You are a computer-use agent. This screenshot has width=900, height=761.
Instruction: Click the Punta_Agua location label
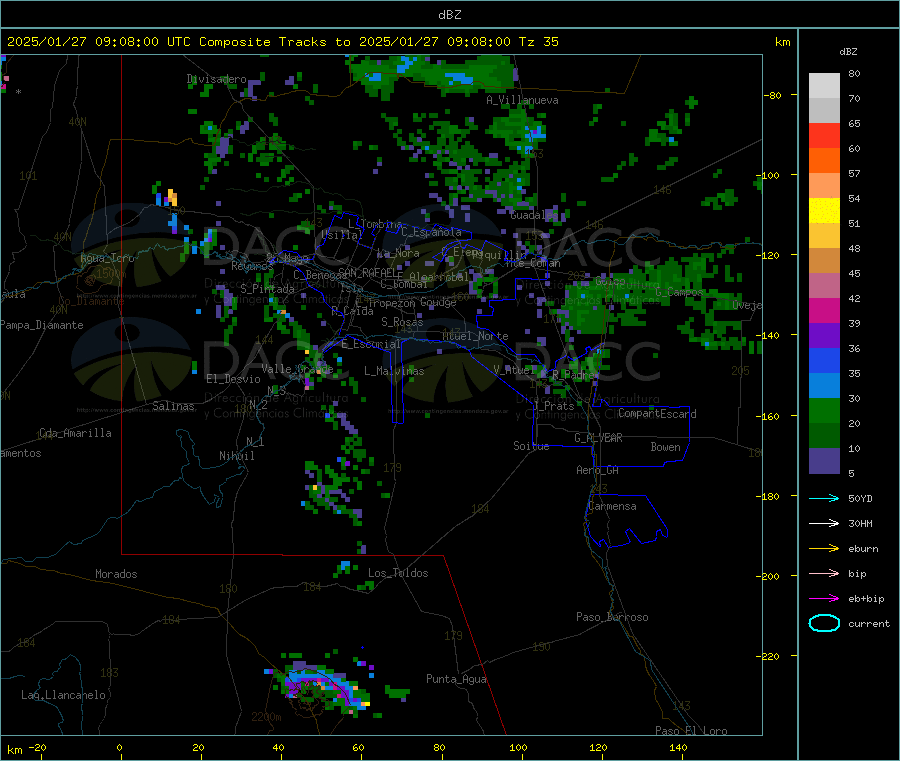point(456,679)
